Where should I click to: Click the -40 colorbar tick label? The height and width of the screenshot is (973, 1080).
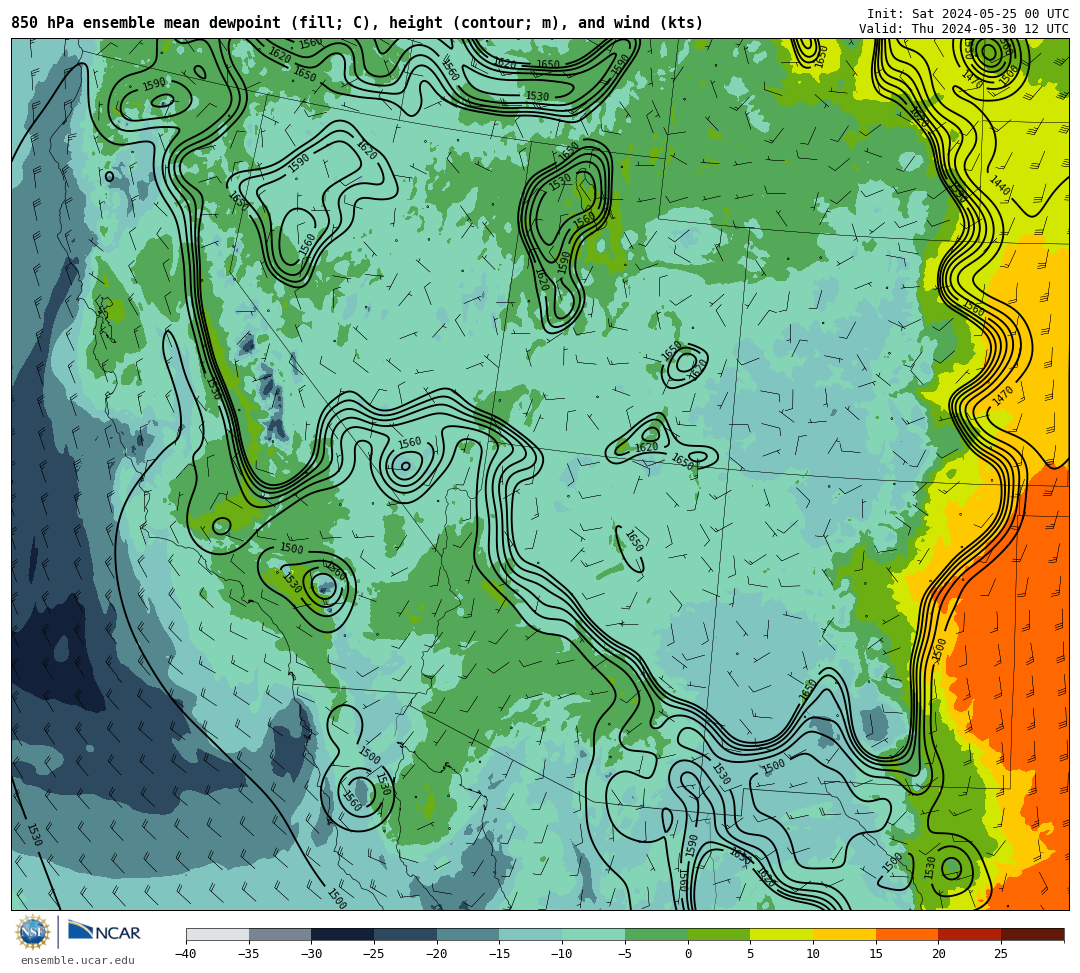click(x=186, y=954)
